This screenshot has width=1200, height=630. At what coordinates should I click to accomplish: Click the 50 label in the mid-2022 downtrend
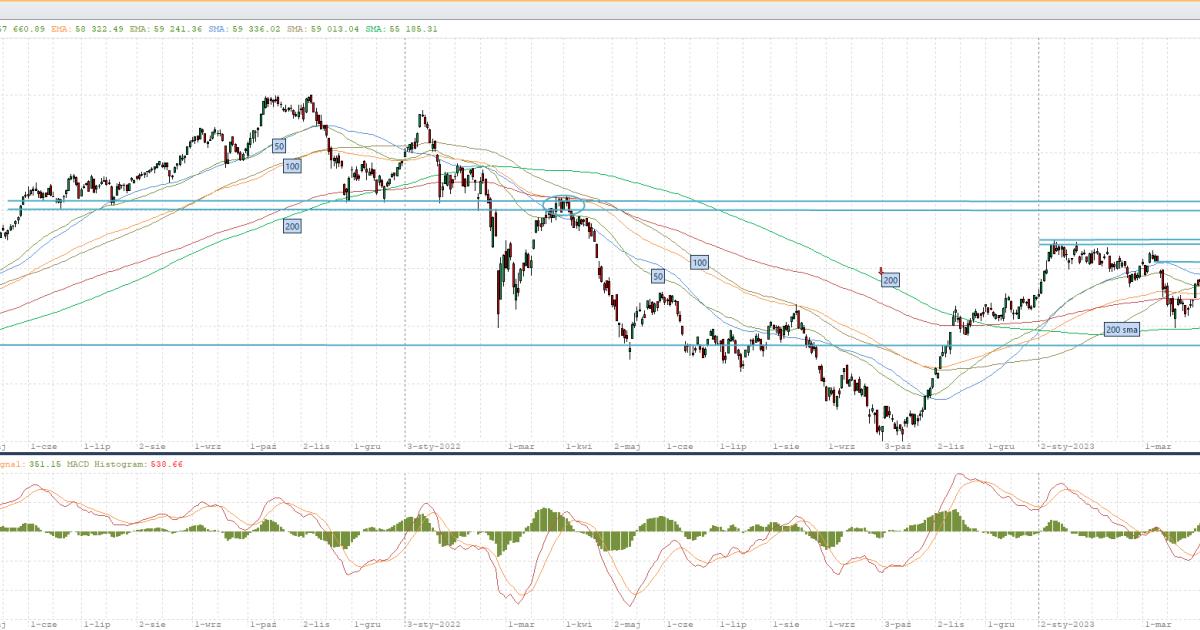(658, 276)
